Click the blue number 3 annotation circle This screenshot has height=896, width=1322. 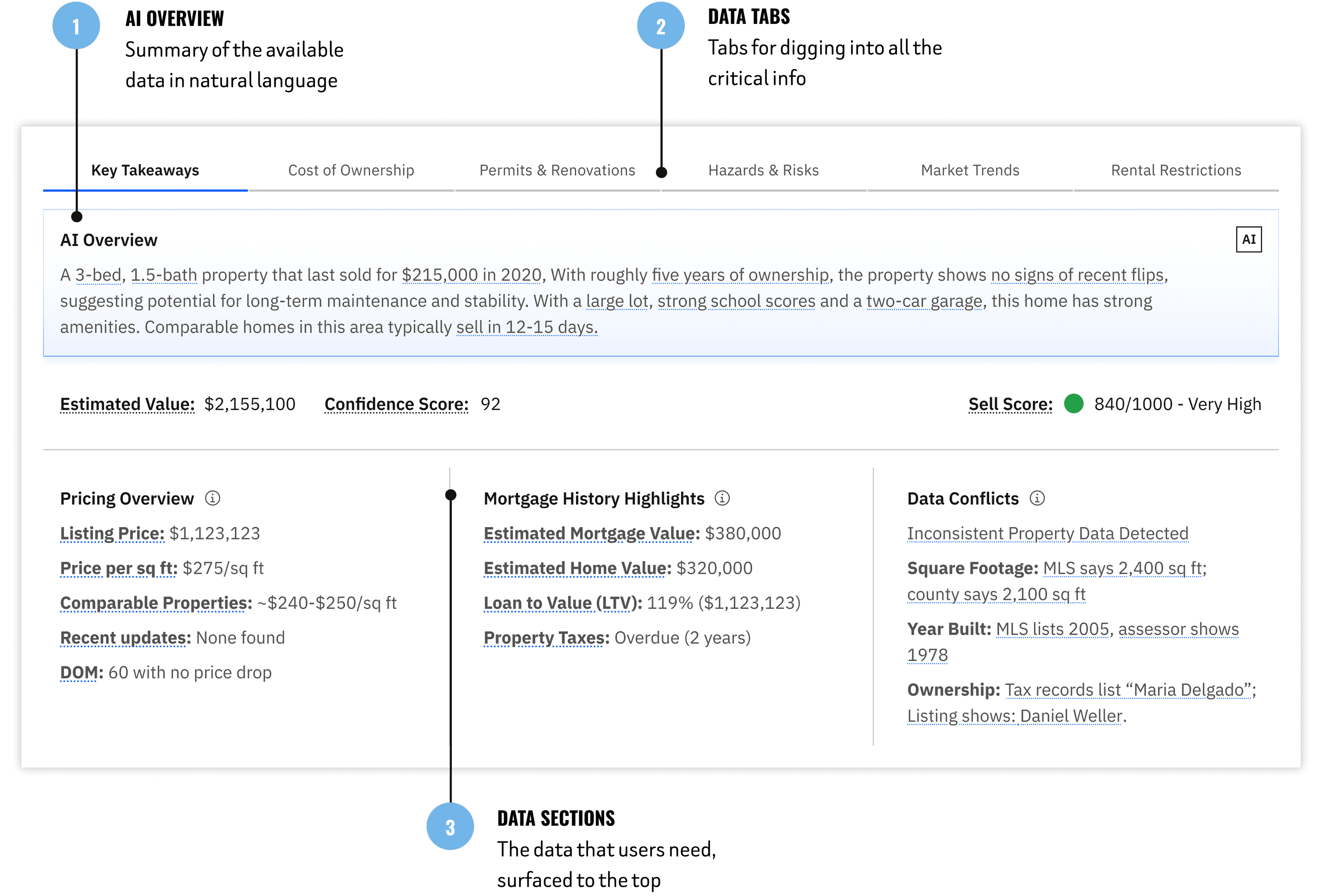pyautogui.click(x=450, y=827)
